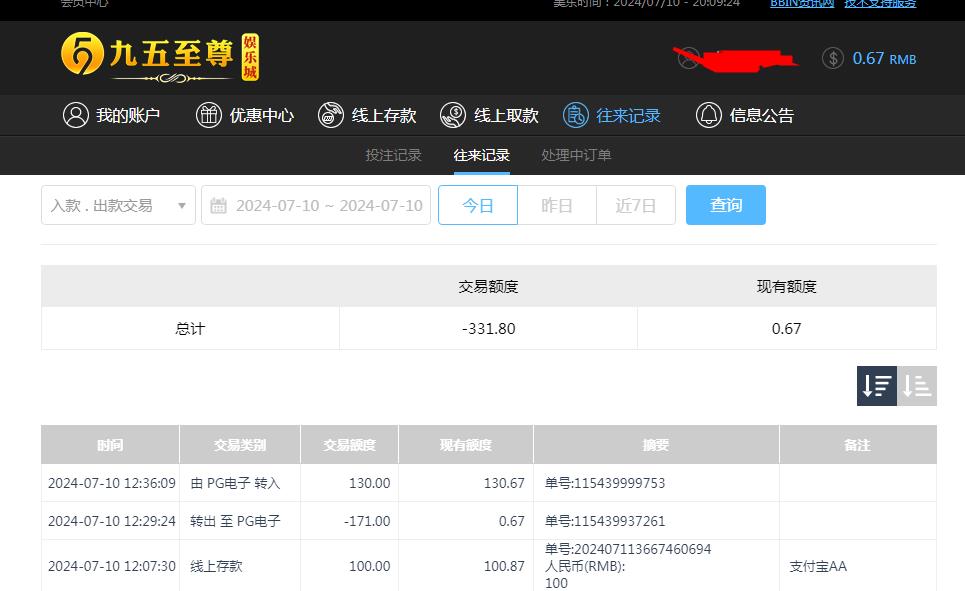Enable ascending sort with the light sort icon
The height and width of the screenshot is (591, 965).
pyautogui.click(x=917, y=385)
